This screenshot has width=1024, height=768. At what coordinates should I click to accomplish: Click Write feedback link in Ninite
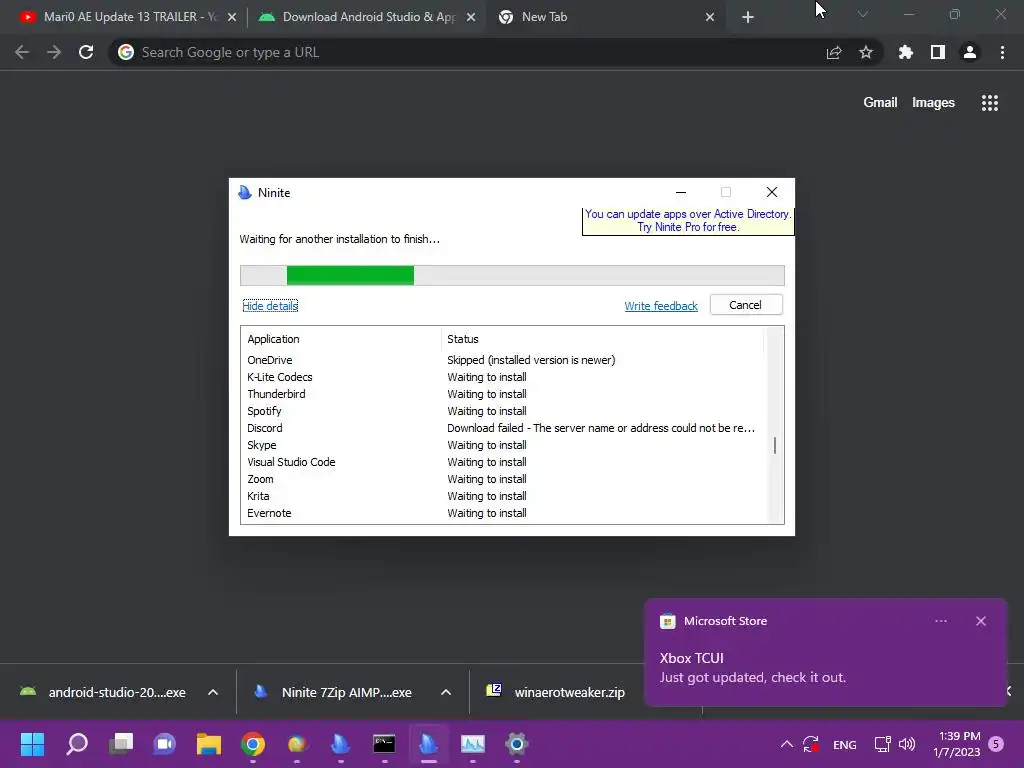[x=661, y=306]
